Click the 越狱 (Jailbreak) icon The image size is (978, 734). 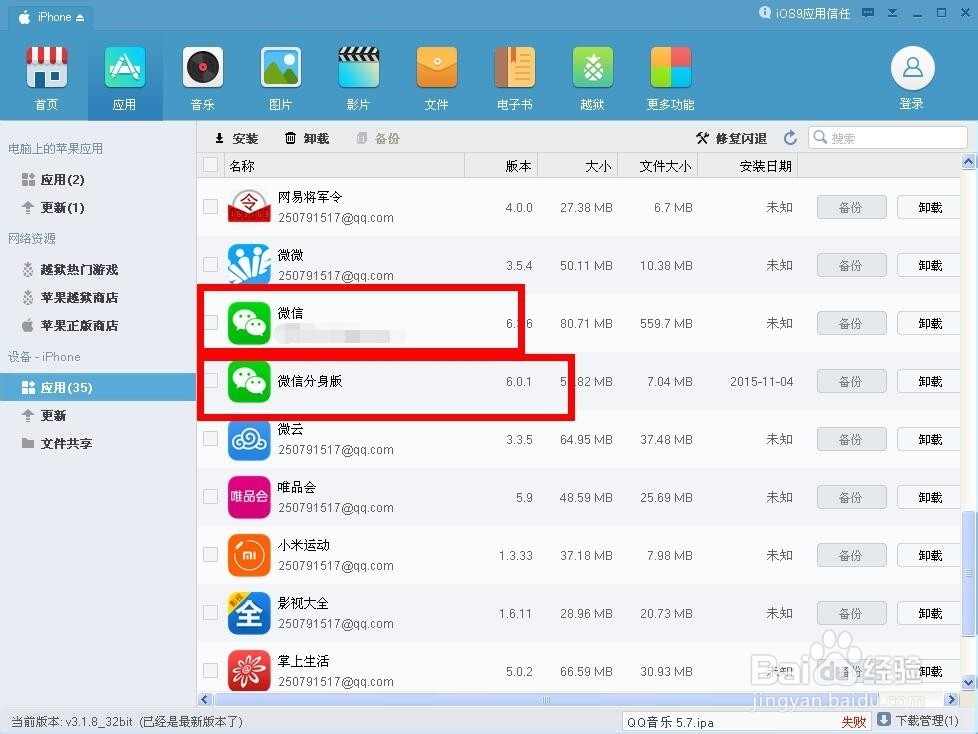(x=592, y=77)
